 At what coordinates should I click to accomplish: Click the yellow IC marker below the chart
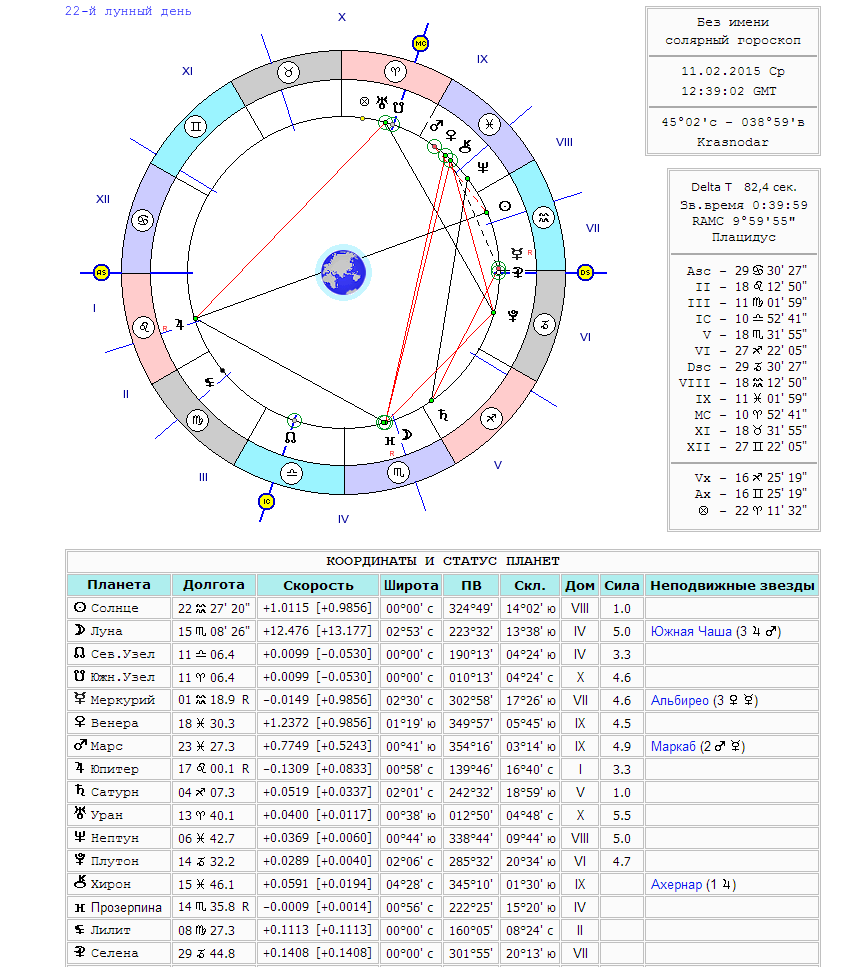[x=266, y=501]
